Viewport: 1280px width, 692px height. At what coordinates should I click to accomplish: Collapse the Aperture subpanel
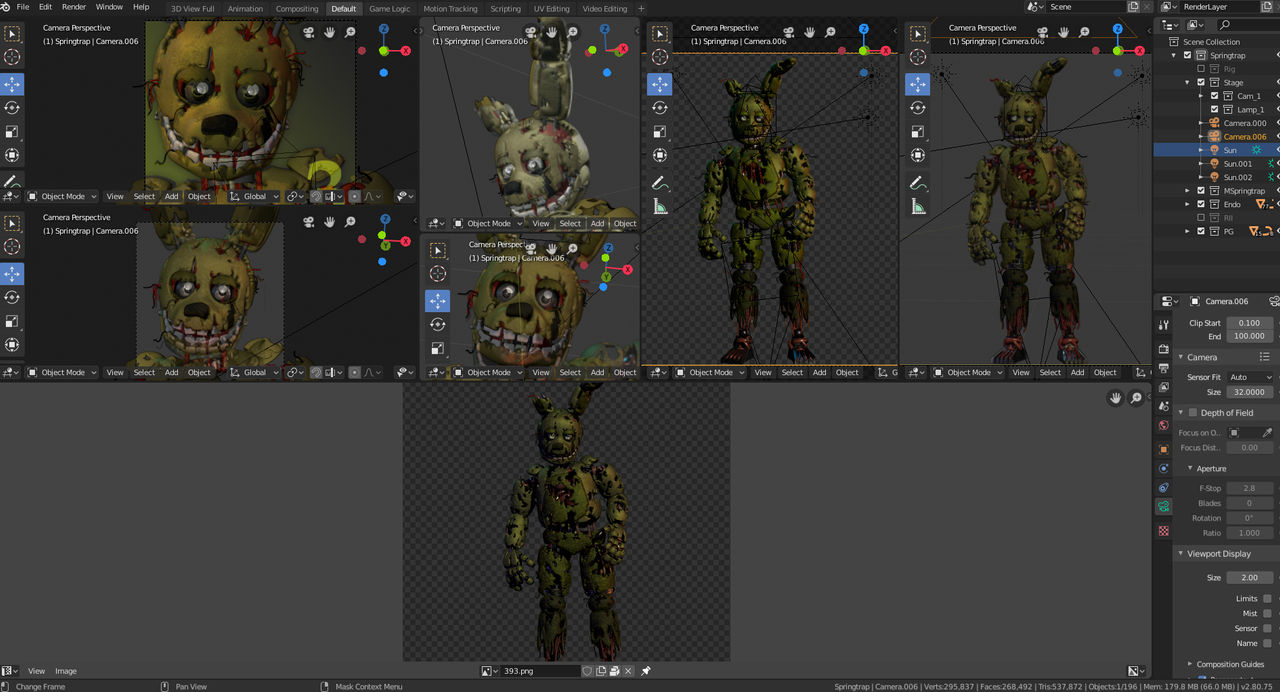(x=1190, y=469)
